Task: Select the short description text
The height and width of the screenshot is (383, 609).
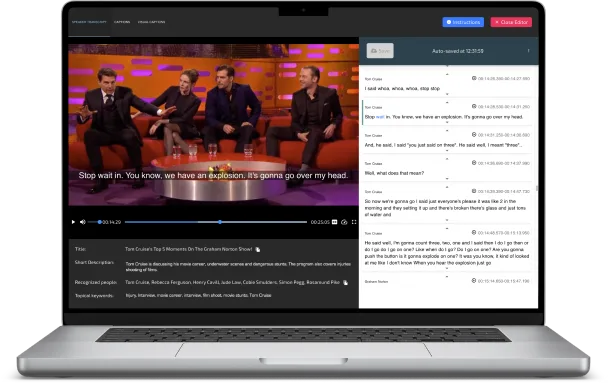Action: [x=238, y=266]
